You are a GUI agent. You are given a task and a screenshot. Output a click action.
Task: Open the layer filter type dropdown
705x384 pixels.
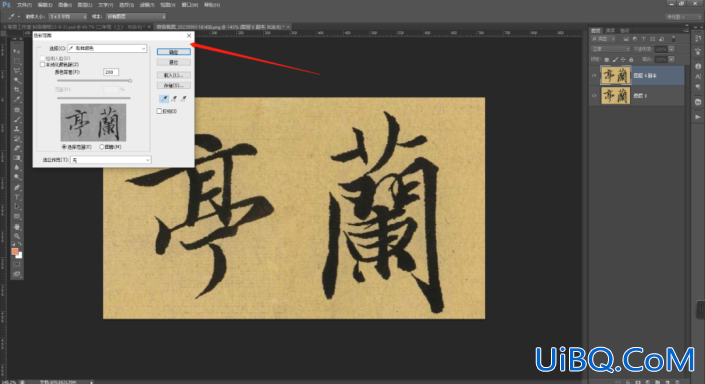tap(603, 39)
